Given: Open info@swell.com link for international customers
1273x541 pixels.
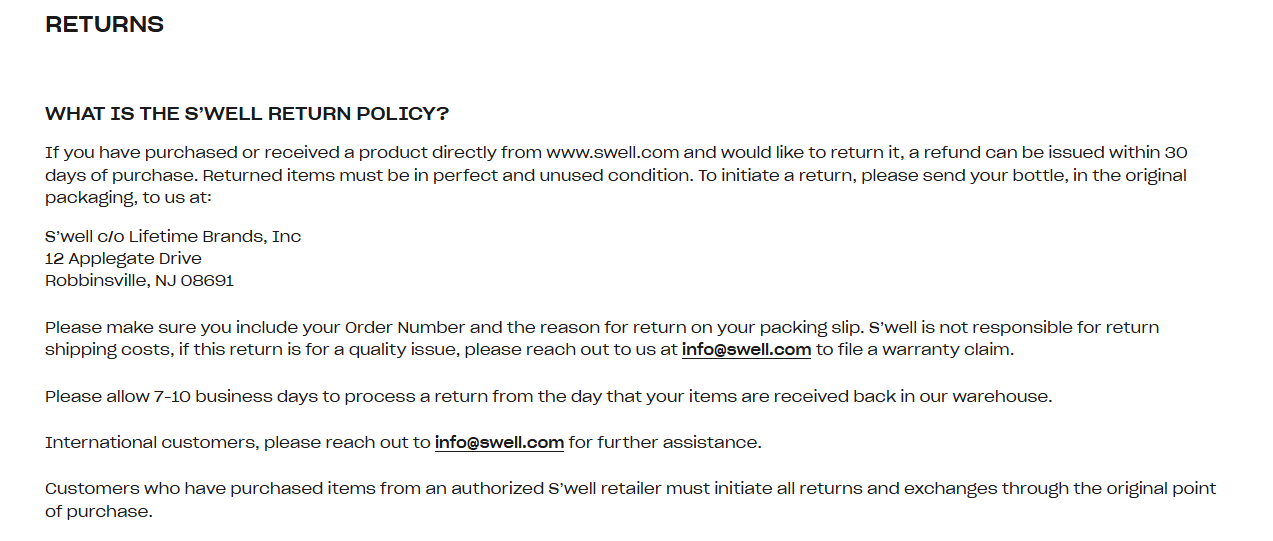Looking at the screenshot, I should click(x=499, y=442).
